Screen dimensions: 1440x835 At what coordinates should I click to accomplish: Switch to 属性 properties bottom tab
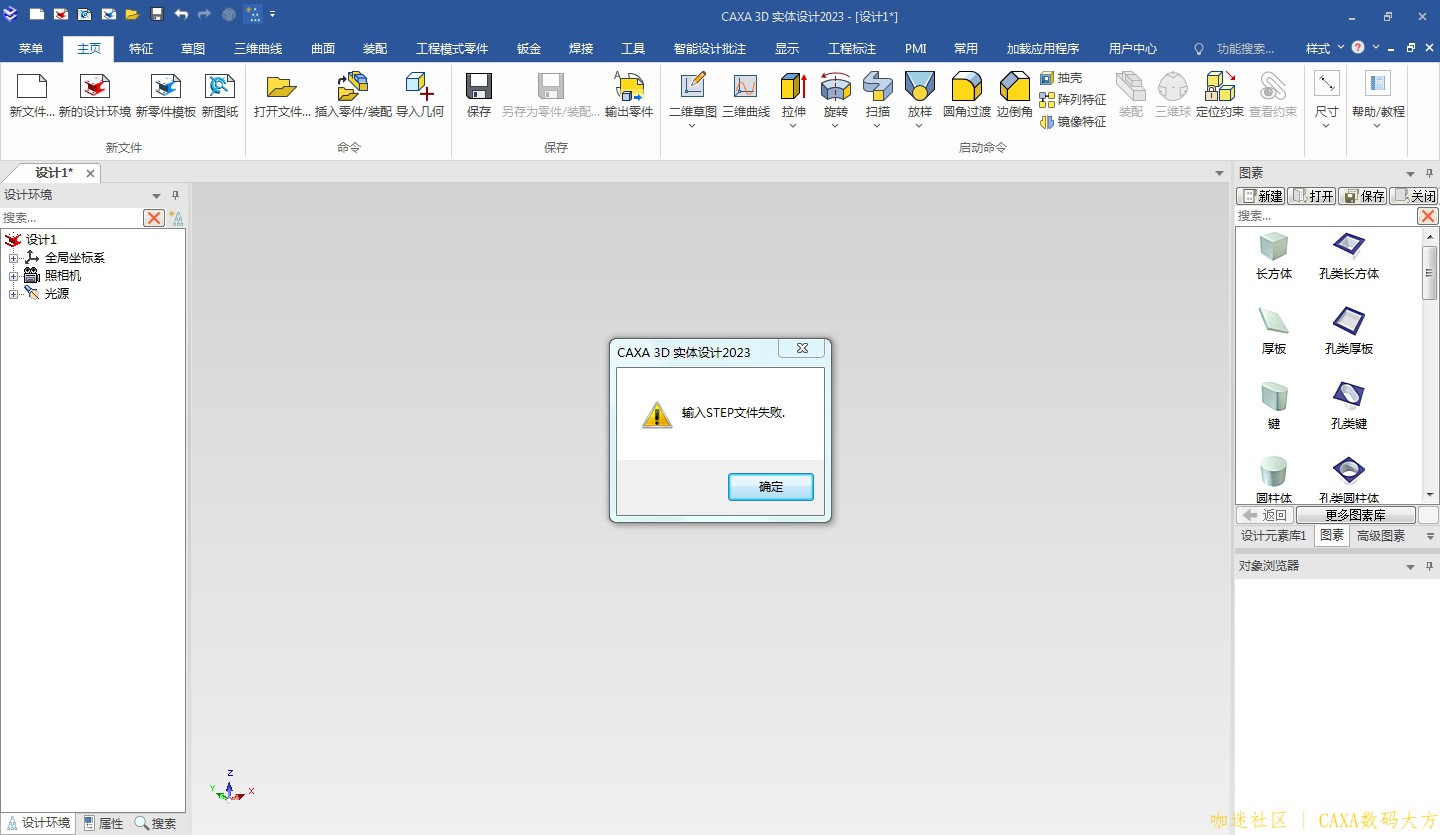(x=104, y=824)
